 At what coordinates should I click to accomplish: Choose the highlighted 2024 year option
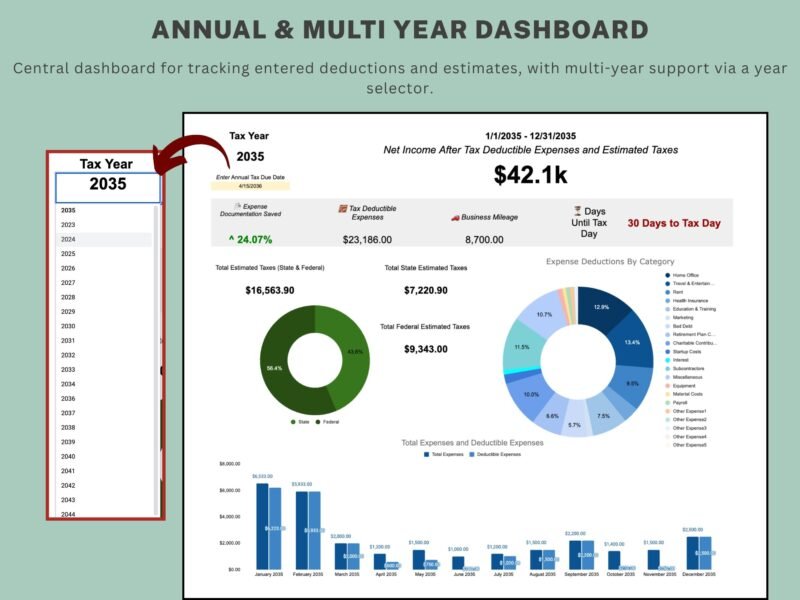[104, 239]
